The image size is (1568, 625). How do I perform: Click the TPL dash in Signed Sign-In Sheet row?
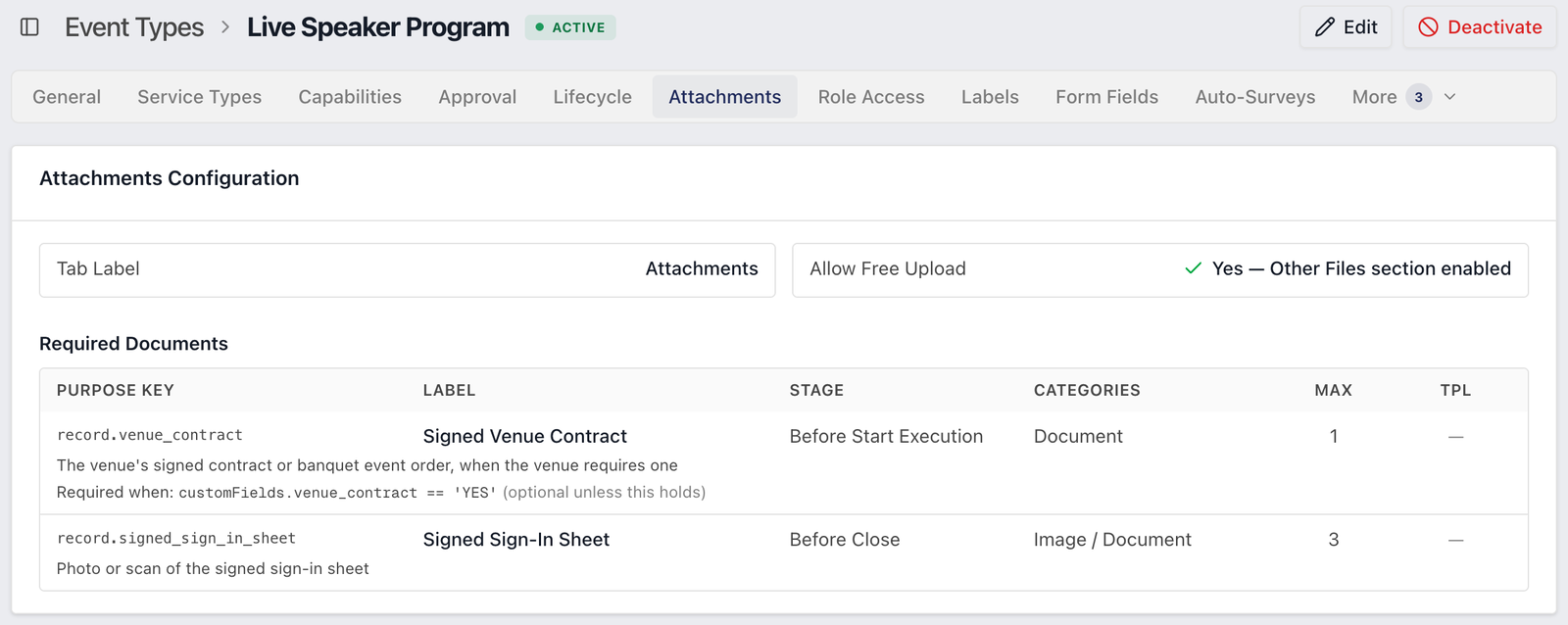tap(1456, 540)
